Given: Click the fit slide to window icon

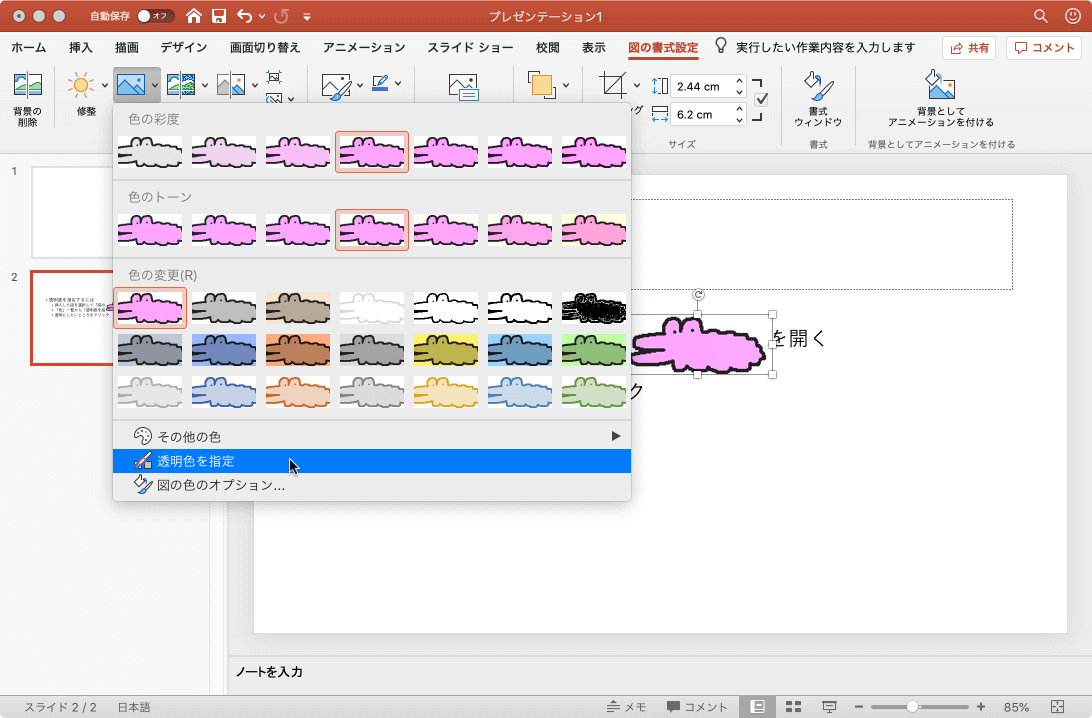Looking at the screenshot, I should click(x=1059, y=707).
